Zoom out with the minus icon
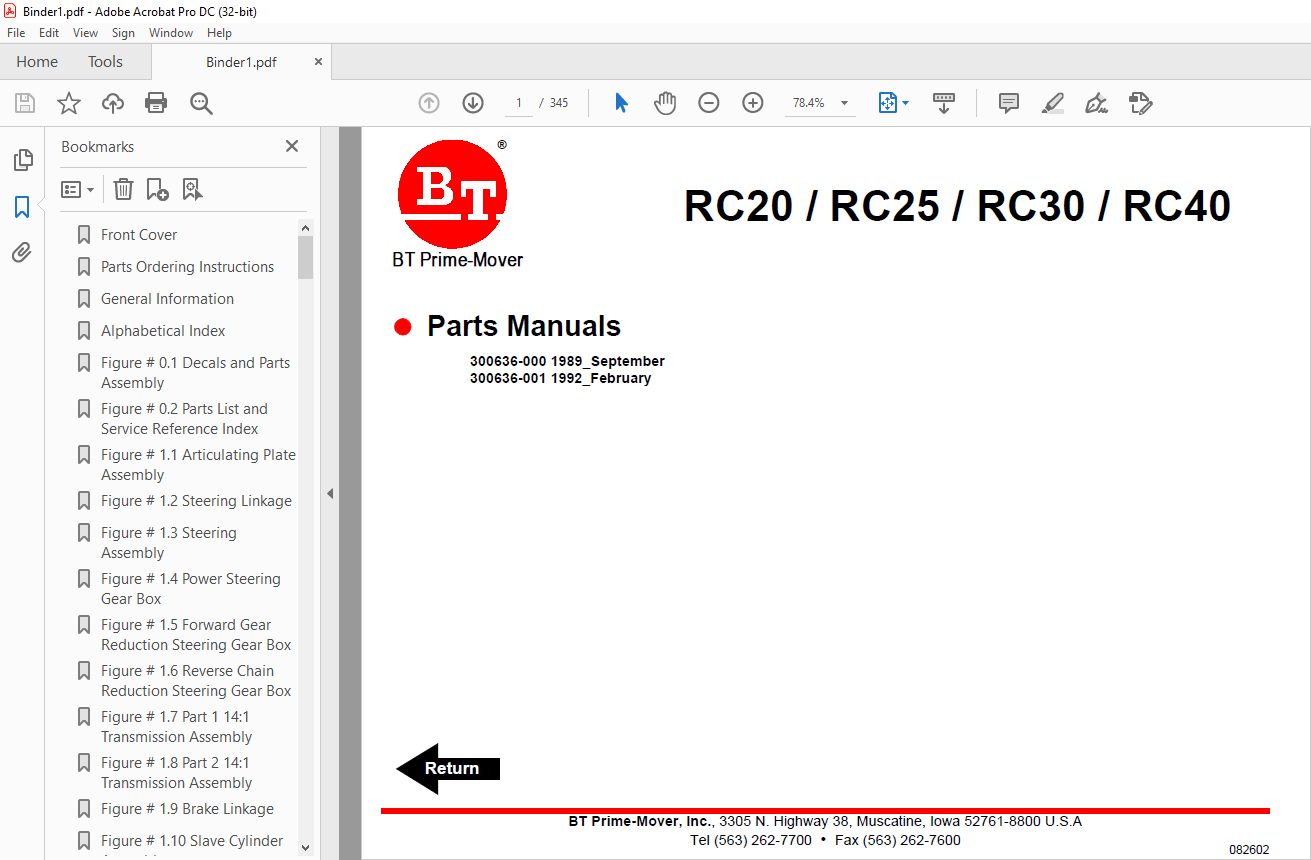The image size is (1311, 860). pos(709,103)
